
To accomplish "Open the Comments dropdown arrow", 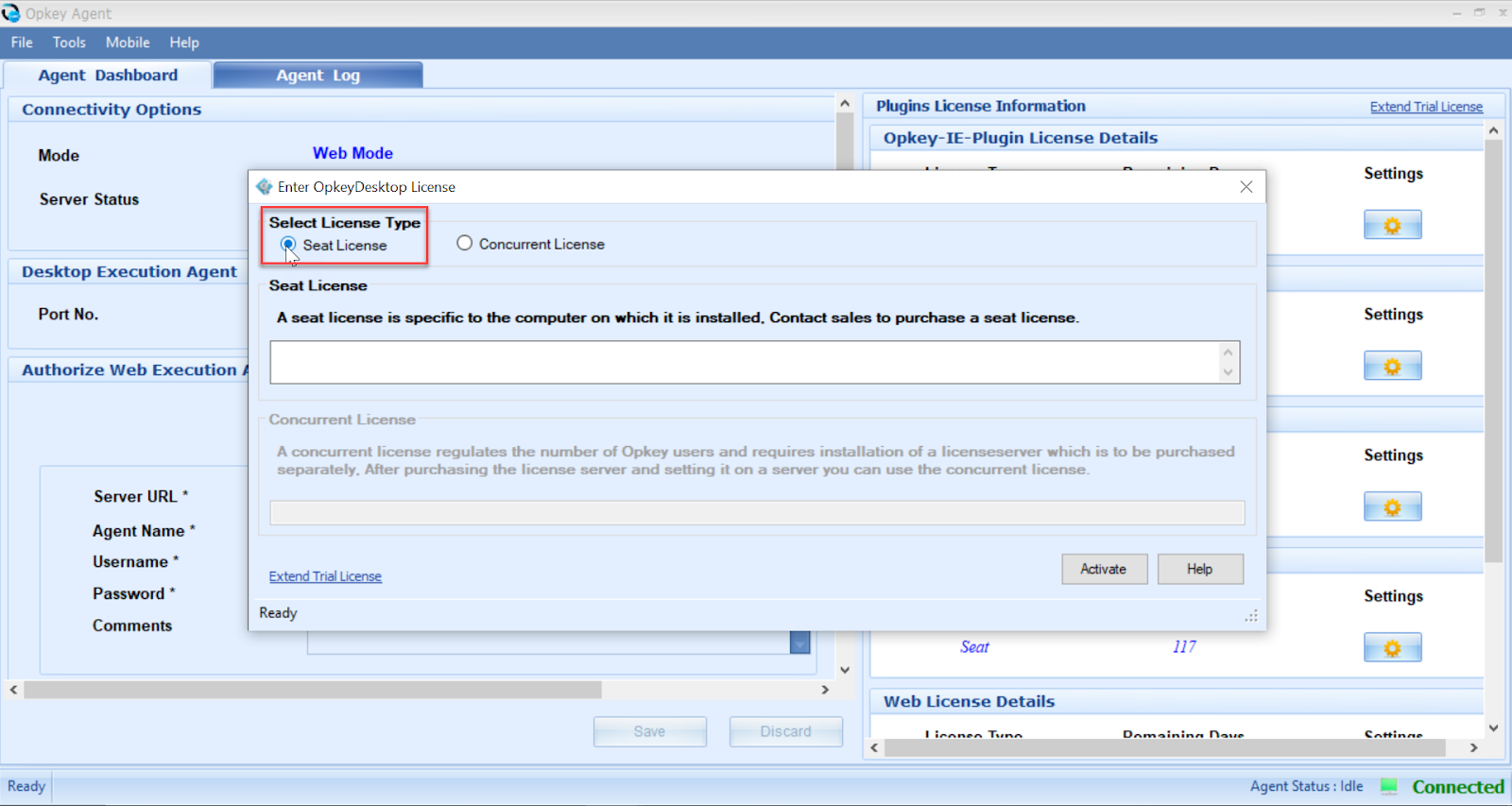I will [x=799, y=643].
